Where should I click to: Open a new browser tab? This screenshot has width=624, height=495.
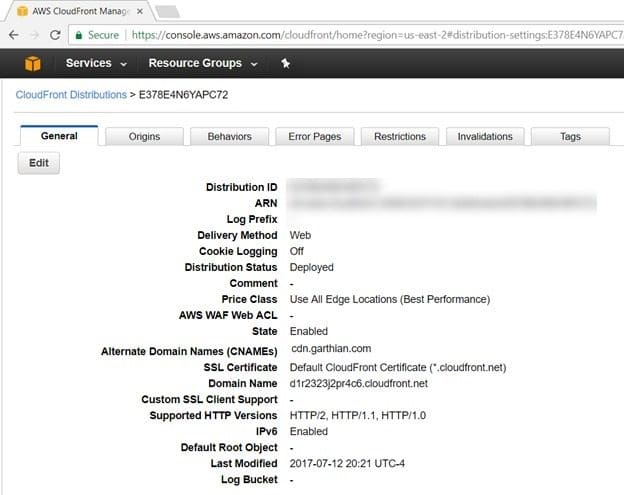(x=168, y=12)
